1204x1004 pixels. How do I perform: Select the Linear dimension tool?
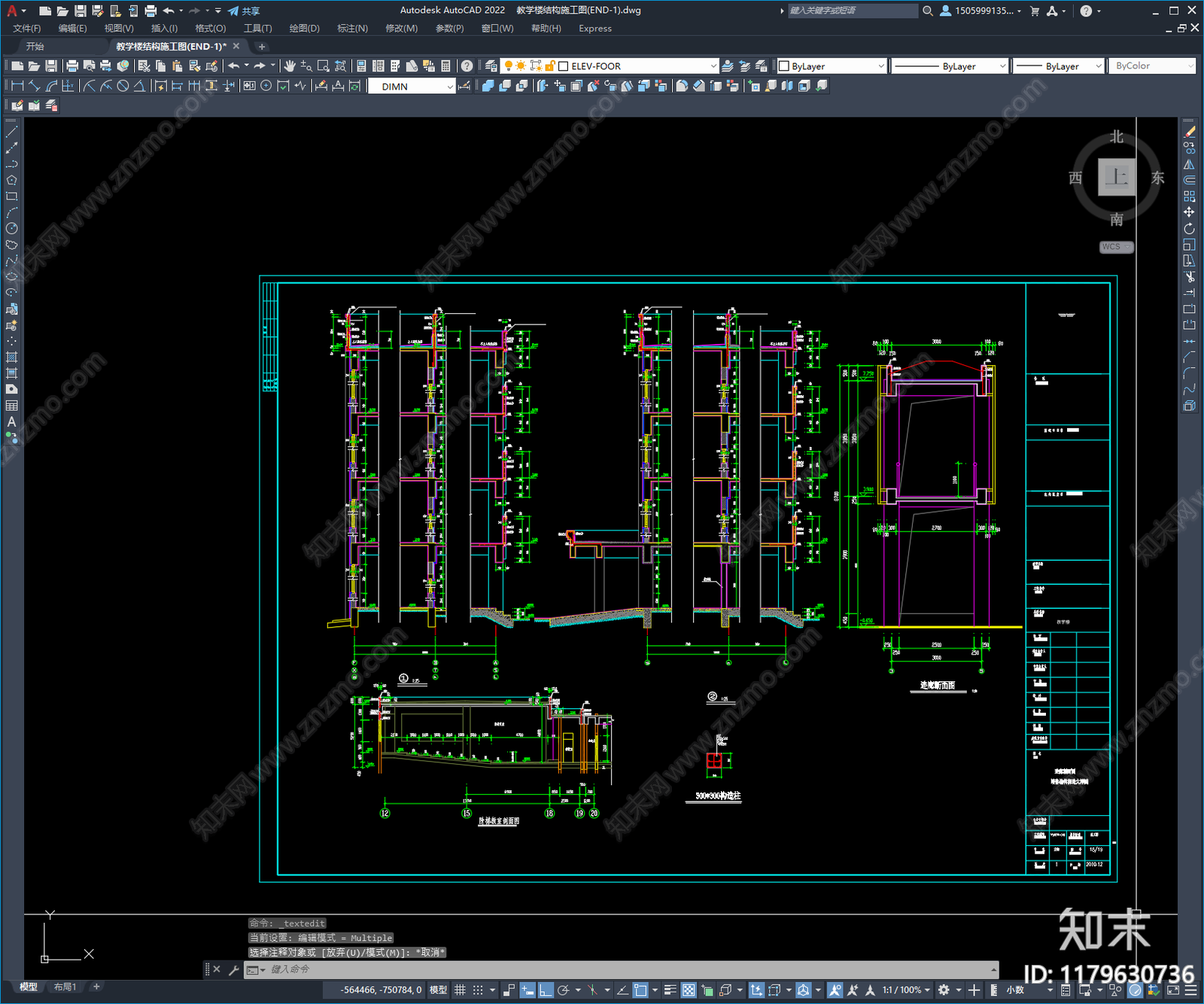(x=17, y=86)
